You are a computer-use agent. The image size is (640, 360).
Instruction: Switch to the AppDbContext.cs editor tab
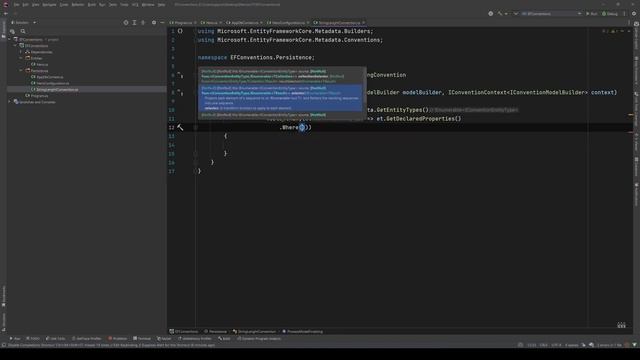click(243, 23)
